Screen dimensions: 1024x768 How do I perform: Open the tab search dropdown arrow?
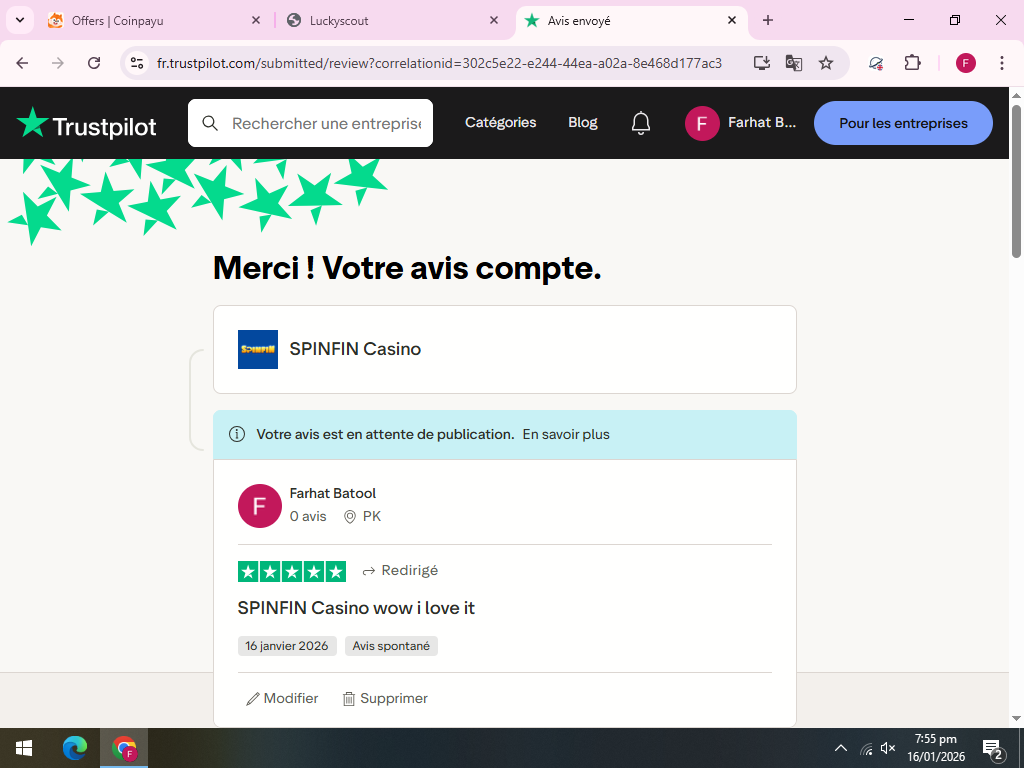tap(20, 20)
